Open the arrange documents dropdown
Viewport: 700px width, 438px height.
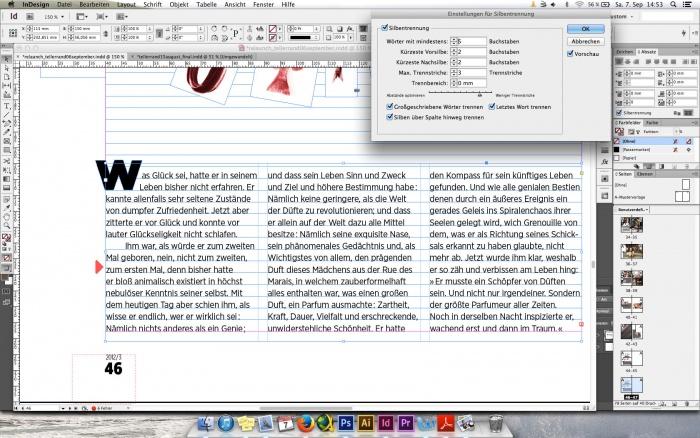121,17
